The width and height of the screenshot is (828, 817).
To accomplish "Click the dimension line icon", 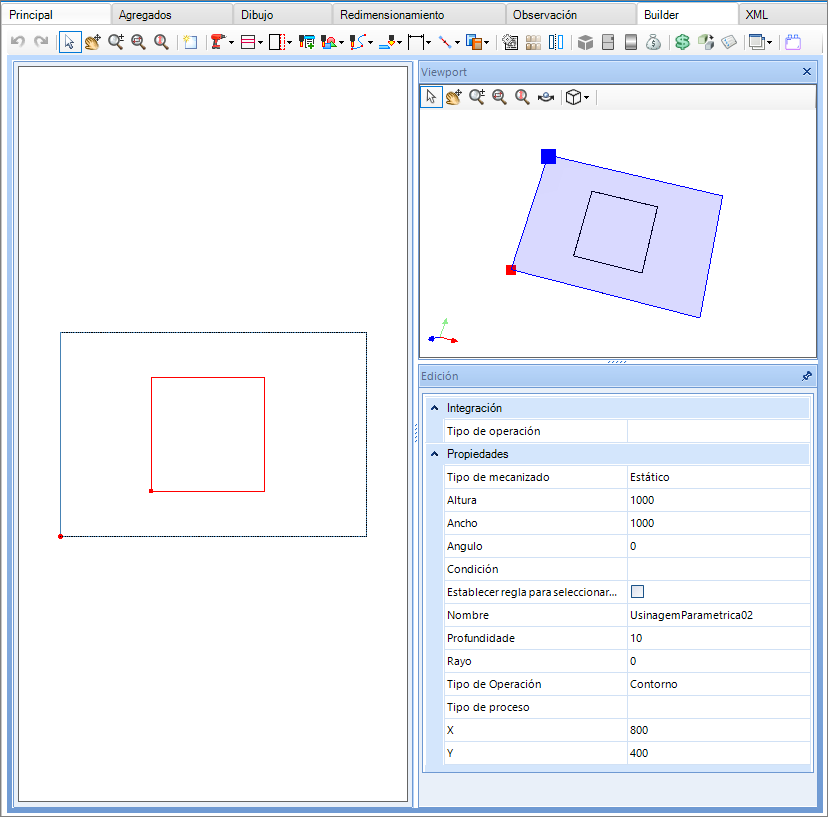I will (416, 42).
